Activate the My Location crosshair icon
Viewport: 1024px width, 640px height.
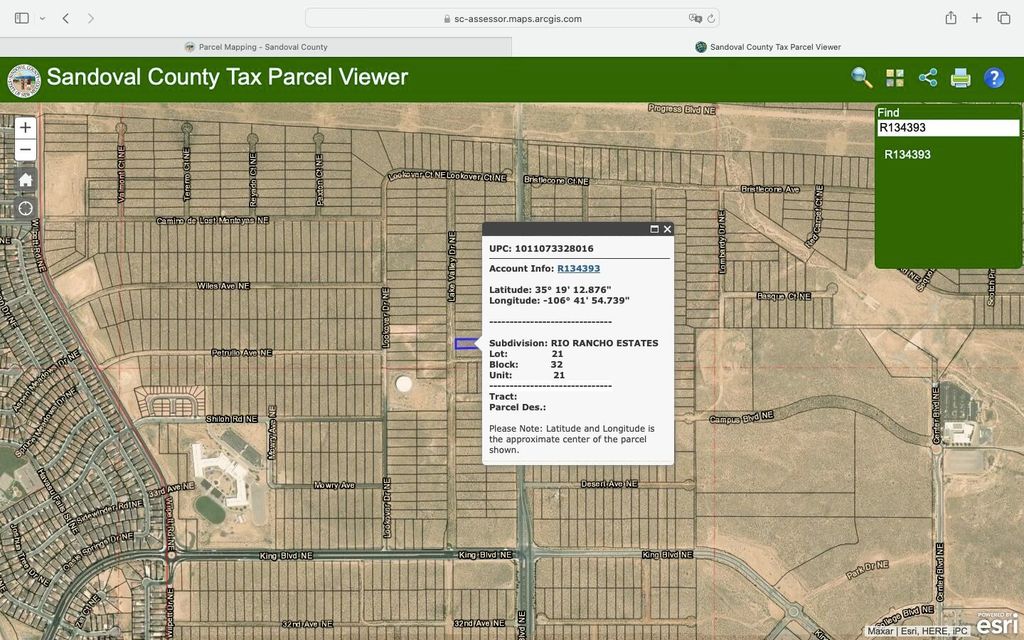tap(24, 208)
